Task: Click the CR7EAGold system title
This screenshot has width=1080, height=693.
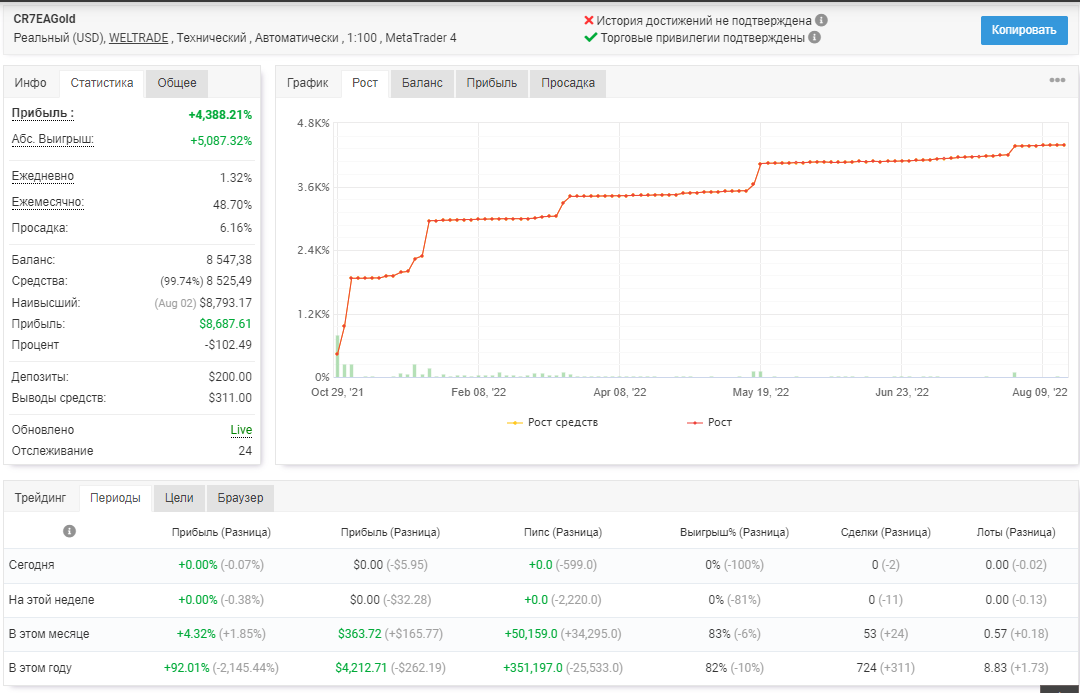Action: 45,19
